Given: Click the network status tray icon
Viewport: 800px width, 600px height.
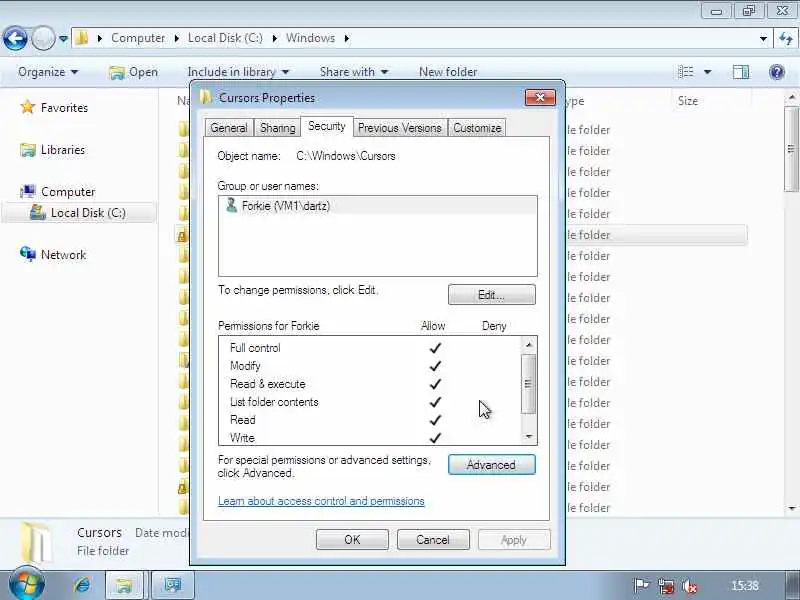Looking at the screenshot, I should tap(665, 586).
